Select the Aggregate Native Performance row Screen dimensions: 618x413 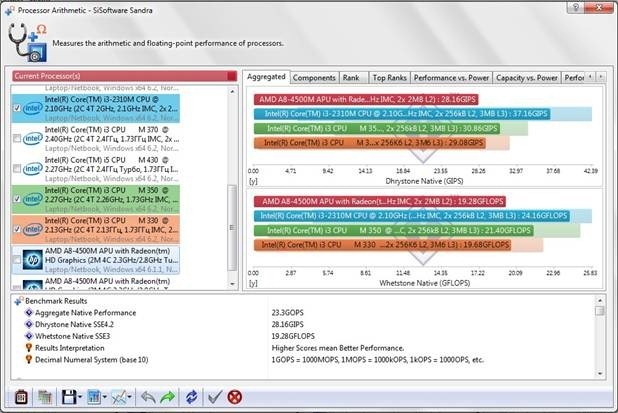(x=303, y=313)
